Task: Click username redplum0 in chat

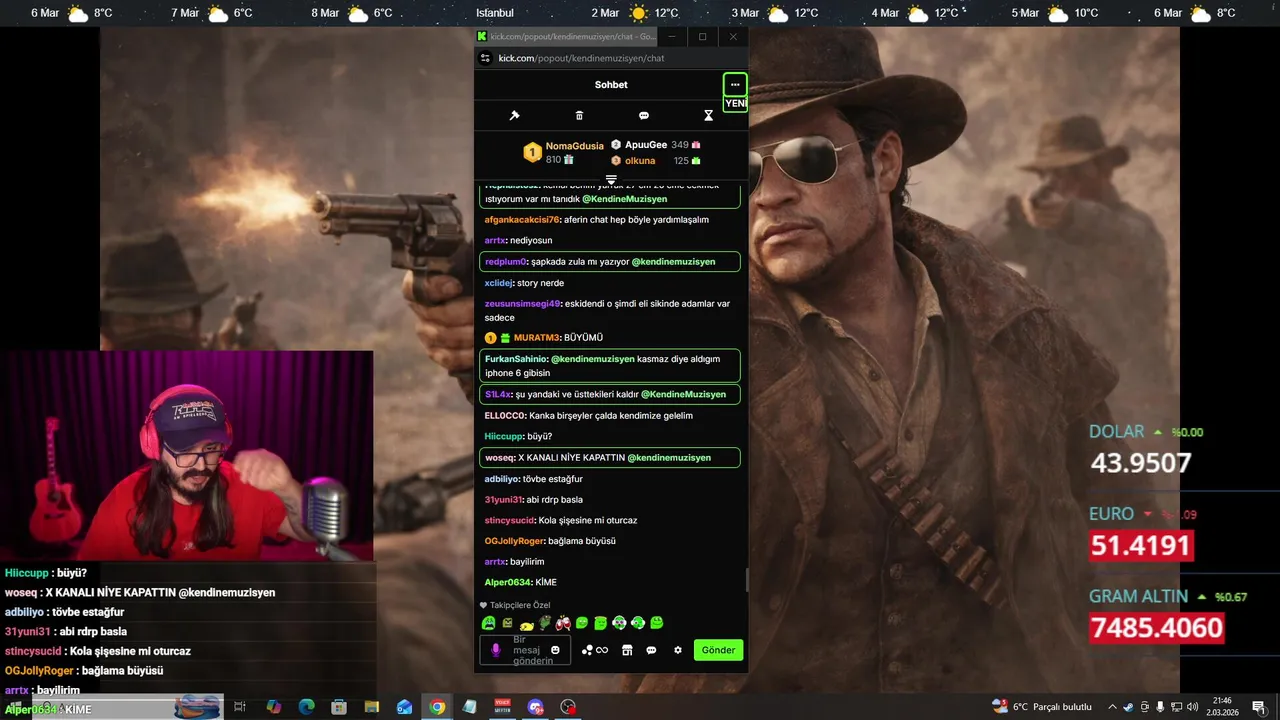Action: [x=505, y=262]
